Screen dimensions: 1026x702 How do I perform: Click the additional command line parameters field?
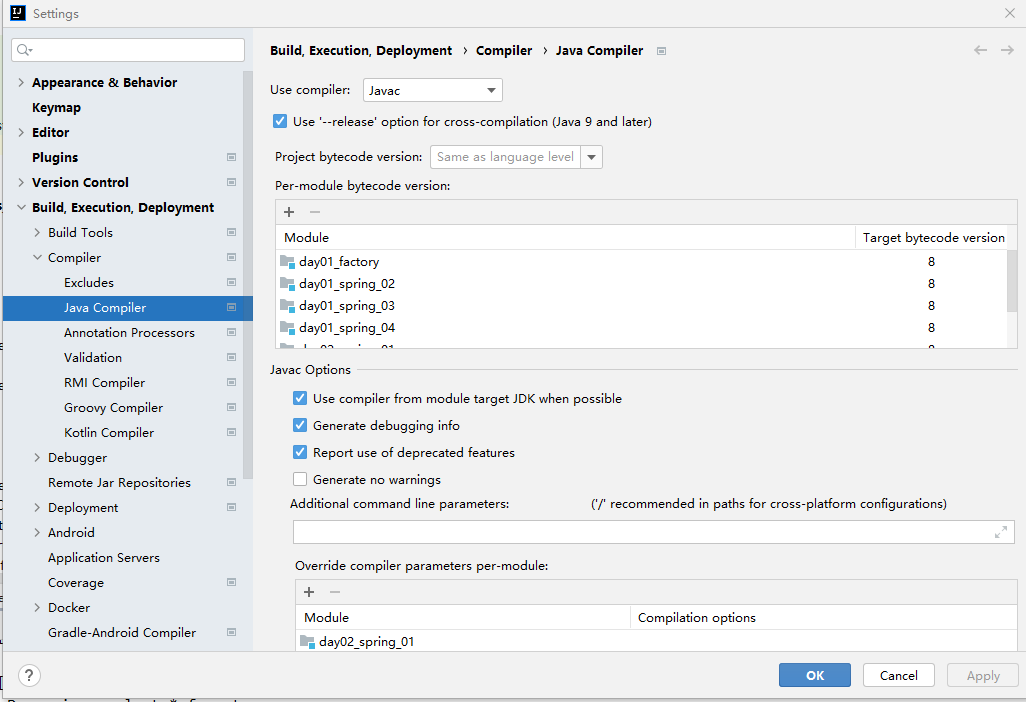(x=640, y=532)
